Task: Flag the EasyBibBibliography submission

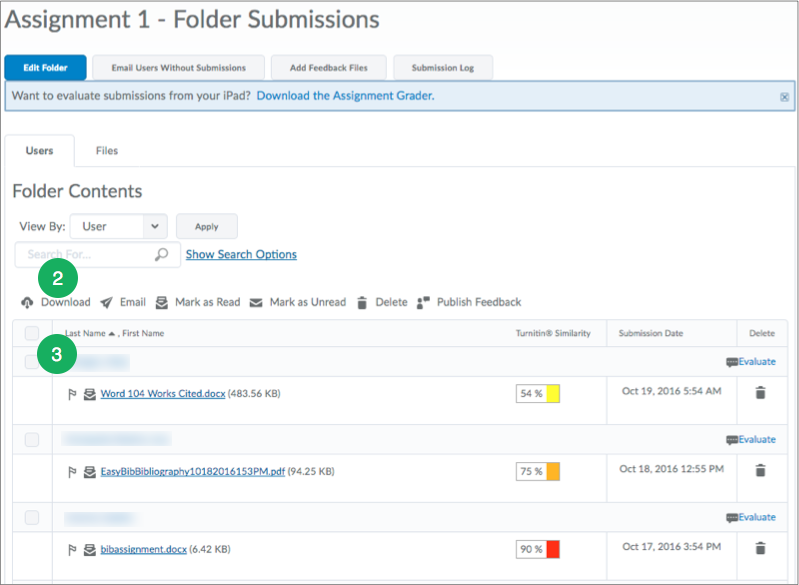Action: pyautogui.click(x=72, y=472)
